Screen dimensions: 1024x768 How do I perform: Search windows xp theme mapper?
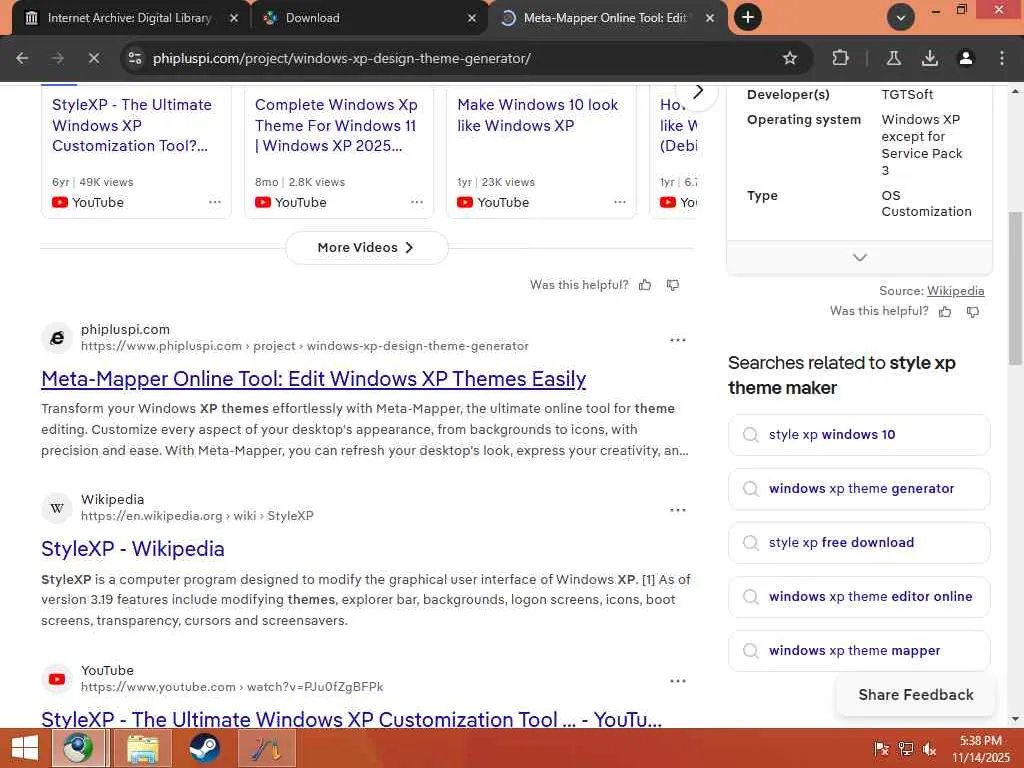pyautogui.click(x=859, y=651)
